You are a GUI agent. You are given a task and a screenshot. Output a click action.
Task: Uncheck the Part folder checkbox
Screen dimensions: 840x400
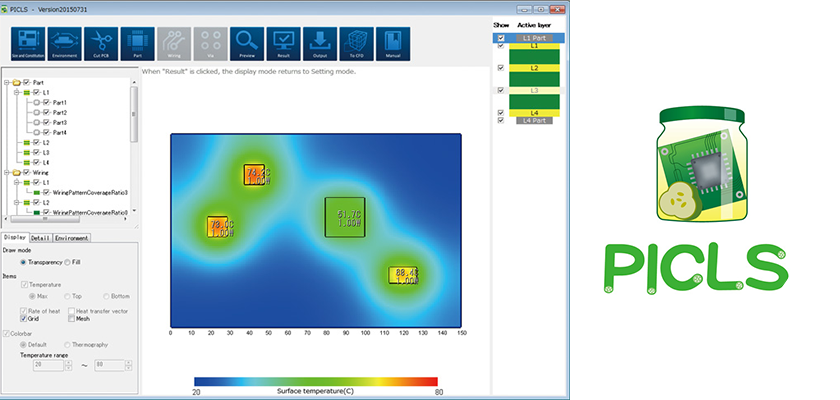[26, 82]
